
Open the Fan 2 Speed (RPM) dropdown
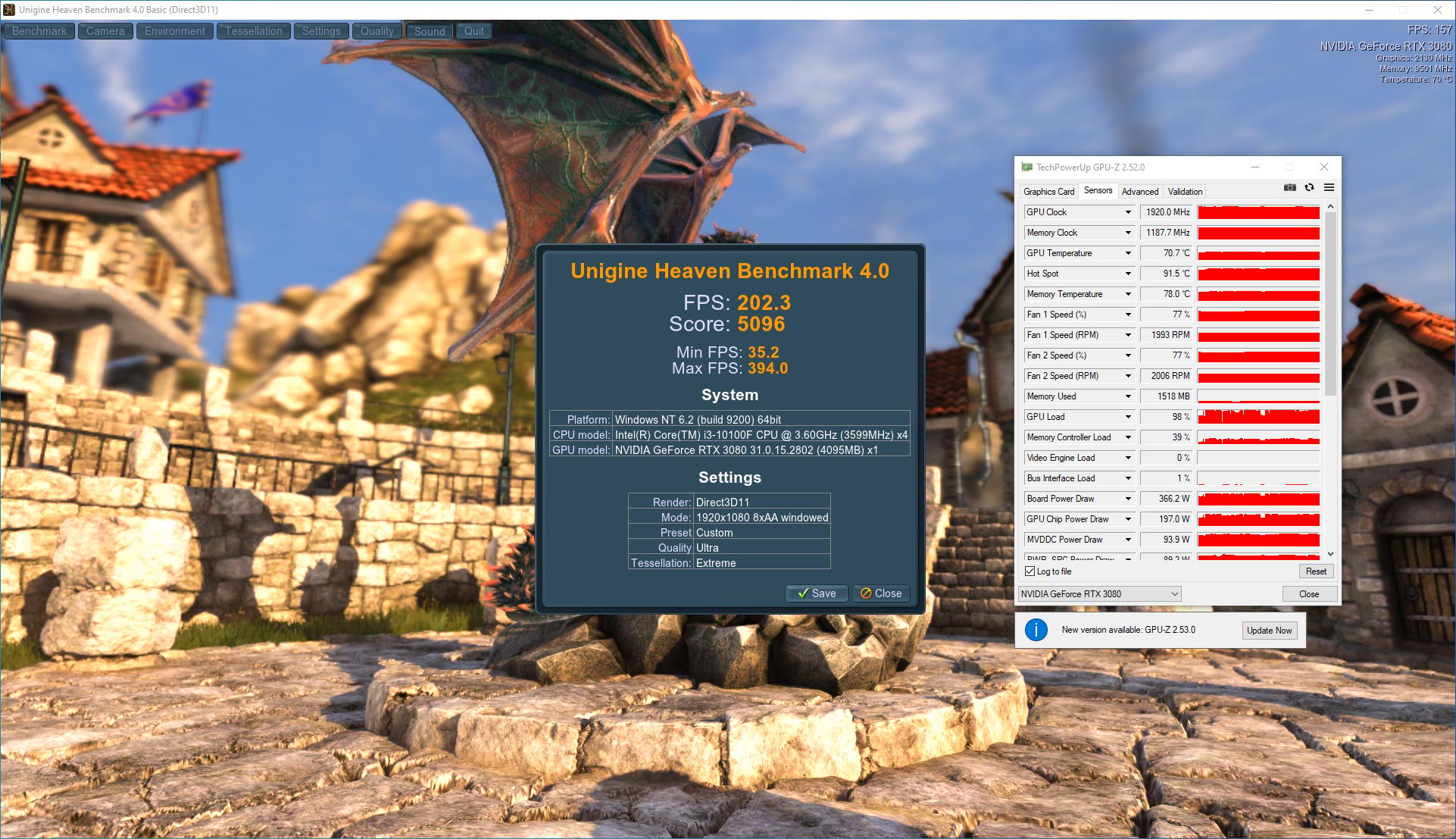tap(1128, 376)
